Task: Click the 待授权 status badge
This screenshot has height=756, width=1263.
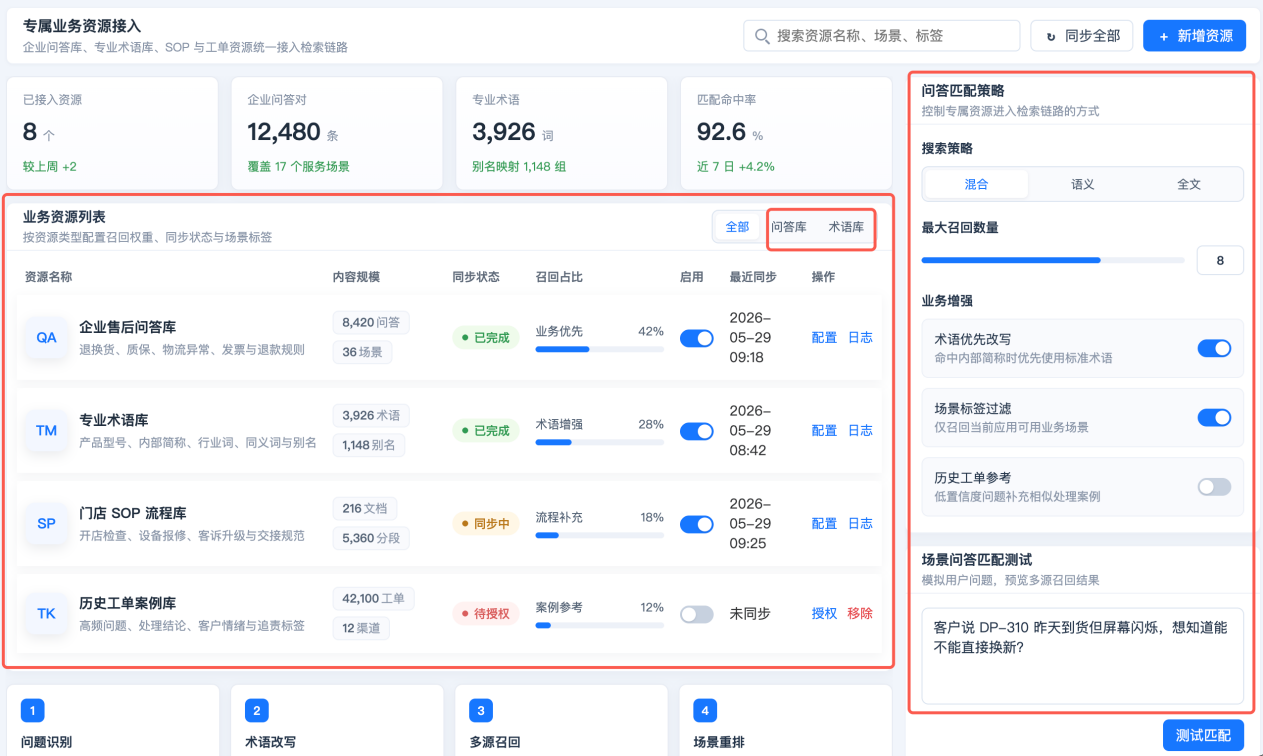Action: [485, 613]
